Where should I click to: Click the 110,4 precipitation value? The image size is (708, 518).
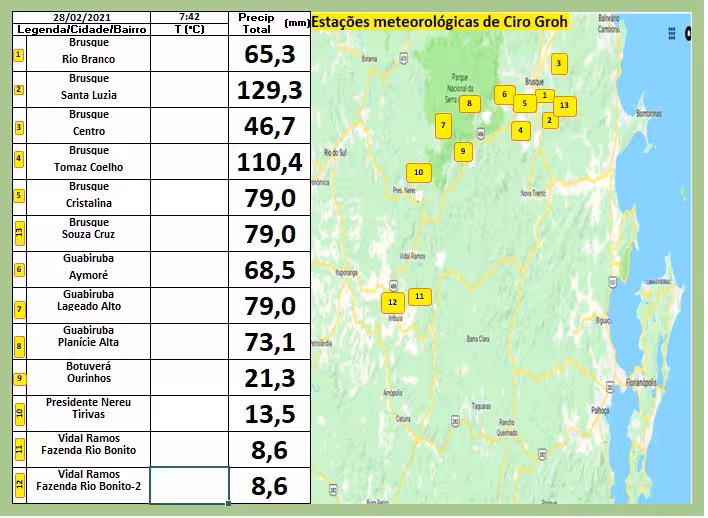click(x=269, y=162)
